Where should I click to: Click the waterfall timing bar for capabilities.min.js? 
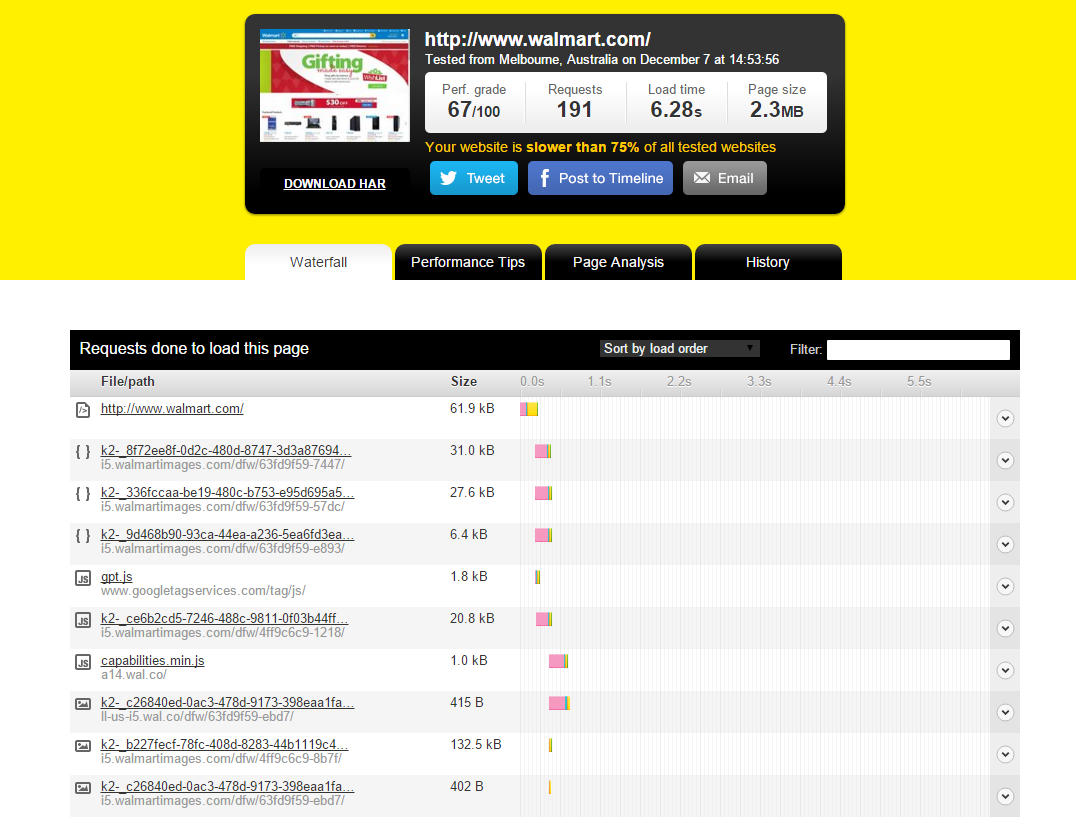click(559, 661)
